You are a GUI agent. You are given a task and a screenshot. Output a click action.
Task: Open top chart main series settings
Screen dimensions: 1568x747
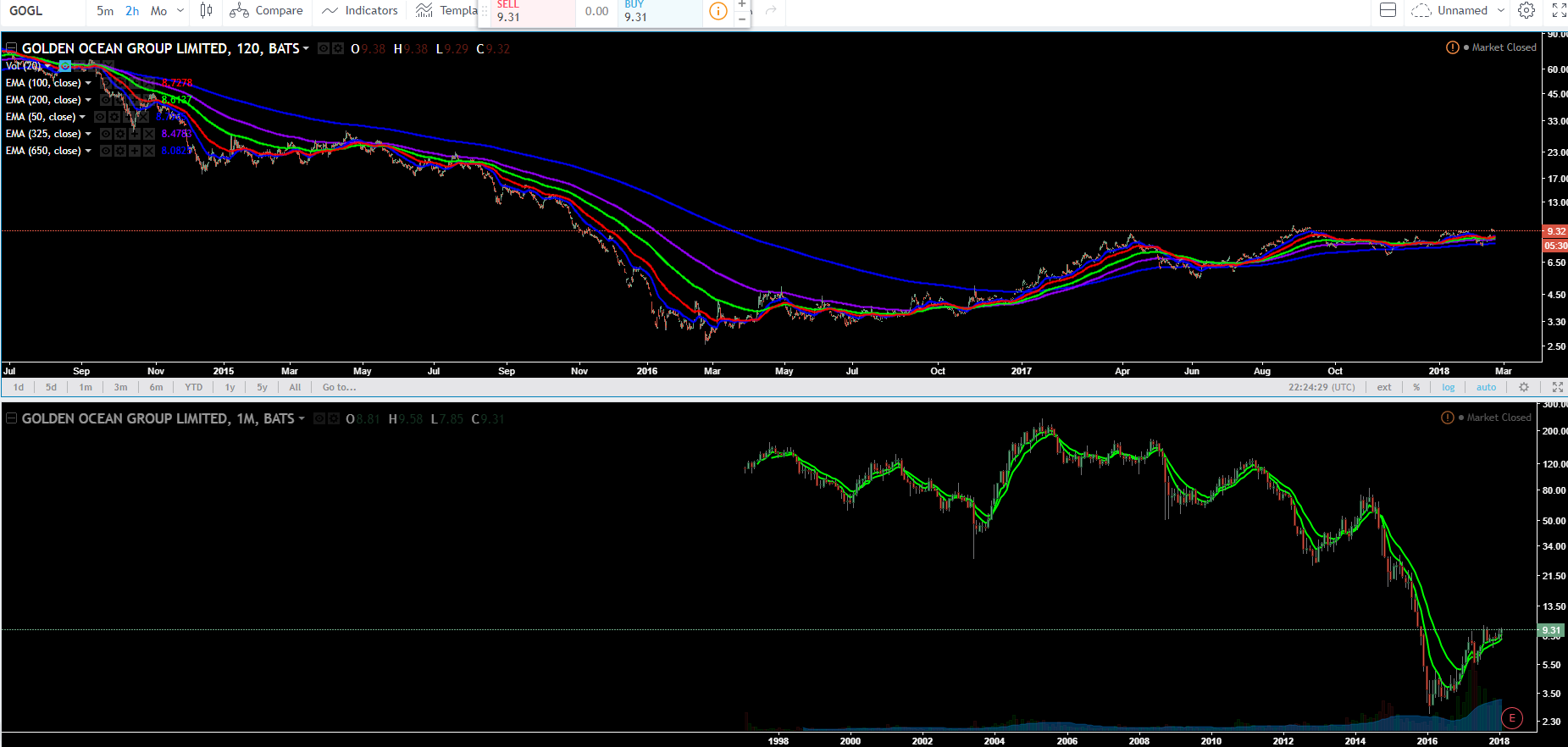[338, 48]
